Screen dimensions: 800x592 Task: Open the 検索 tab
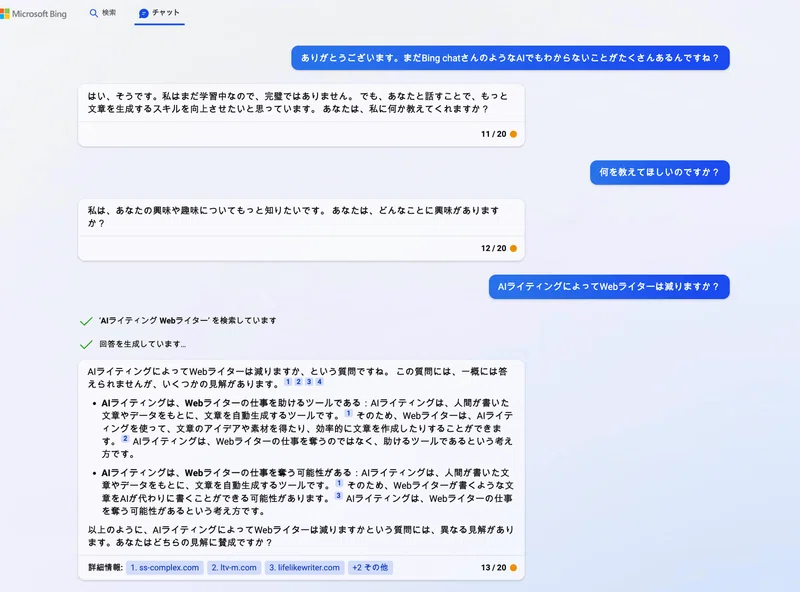click(x=103, y=13)
